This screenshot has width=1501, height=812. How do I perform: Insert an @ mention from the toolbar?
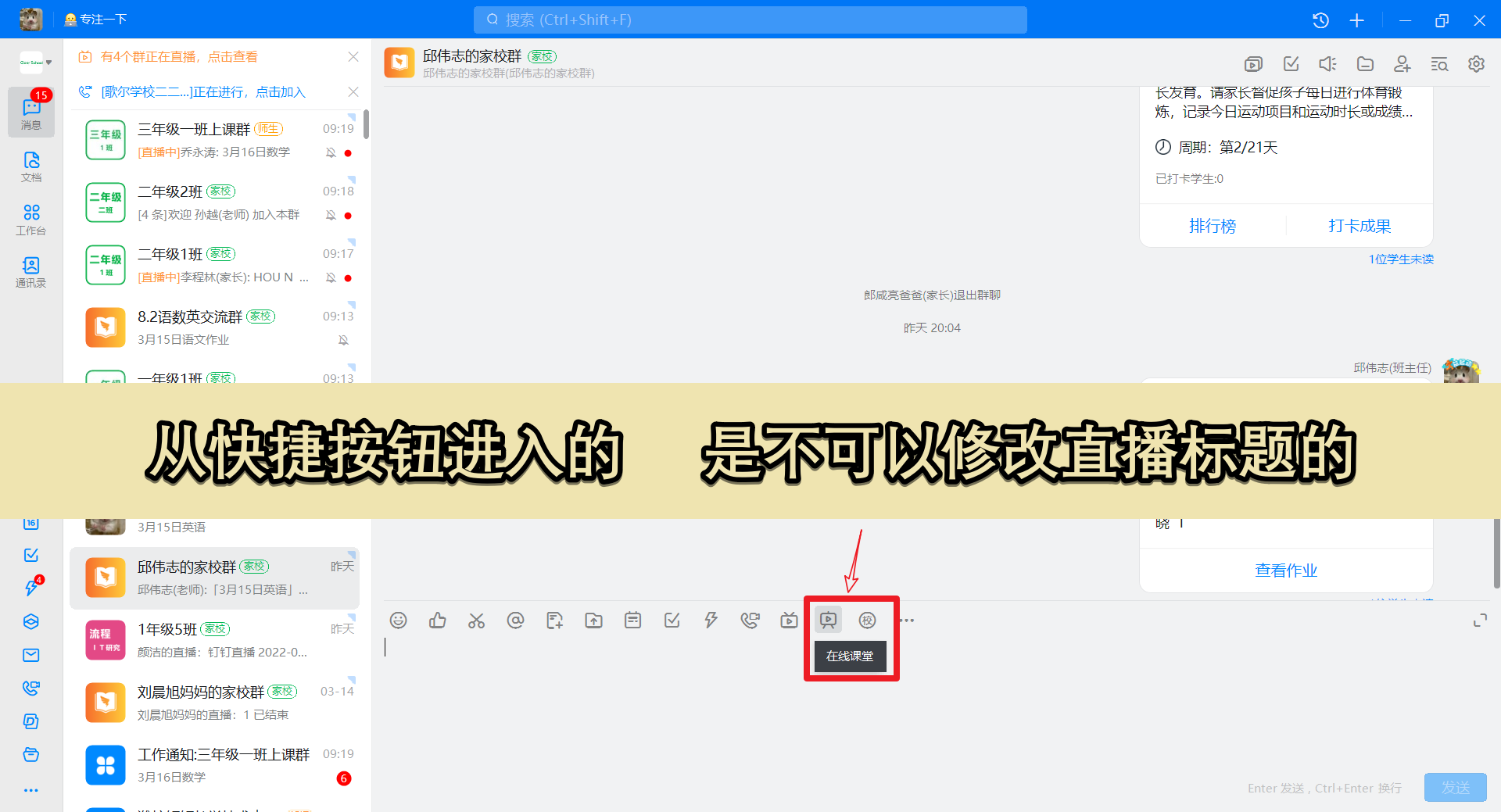tap(515, 621)
